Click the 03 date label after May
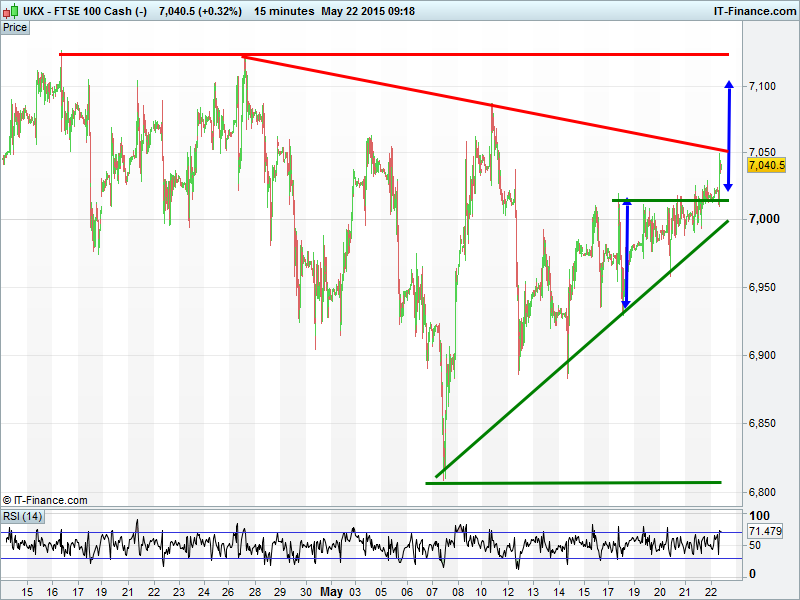 (x=355, y=592)
